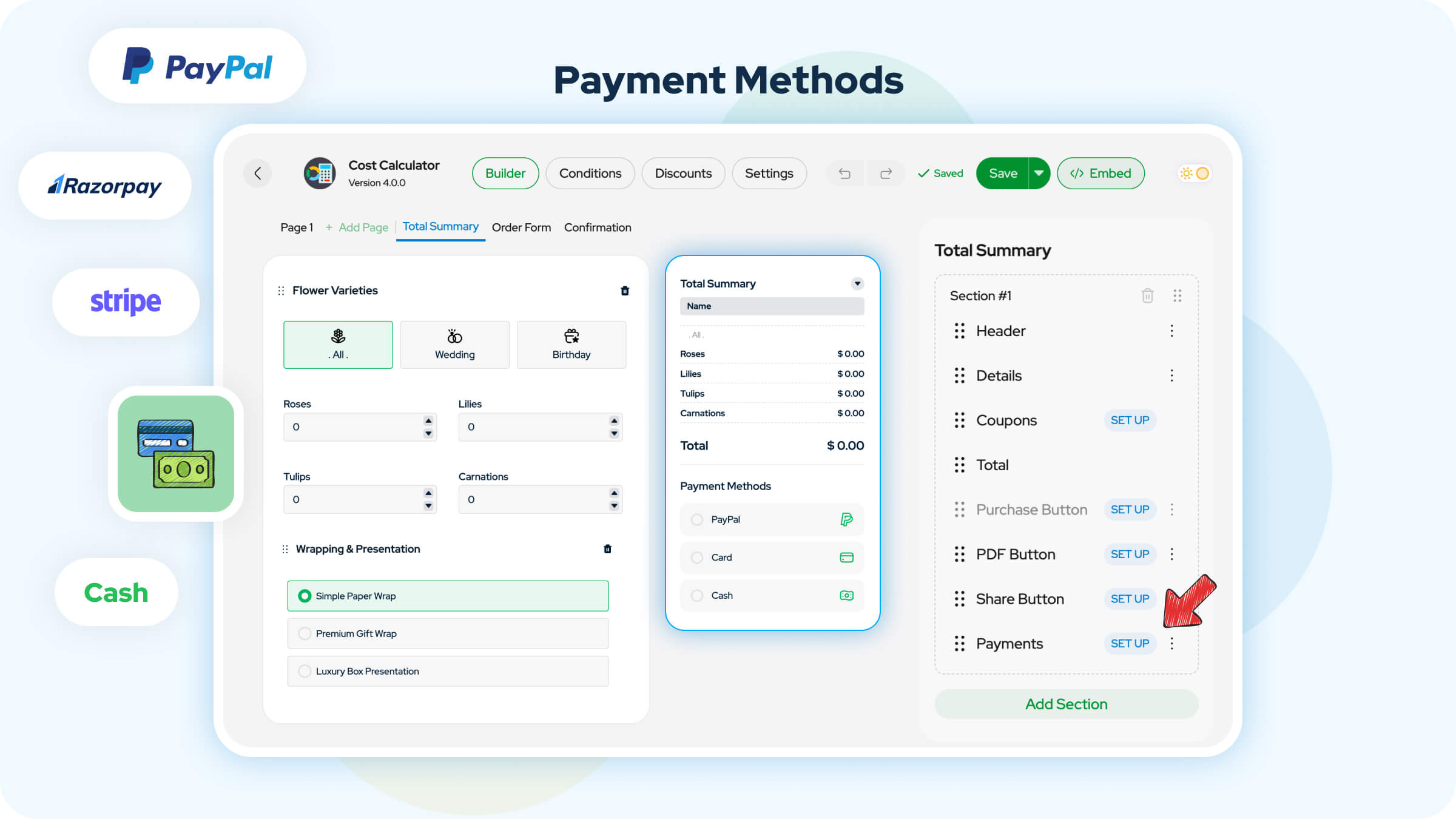1456x819 pixels.
Task: Choose the All flower category tile
Action: [338, 345]
